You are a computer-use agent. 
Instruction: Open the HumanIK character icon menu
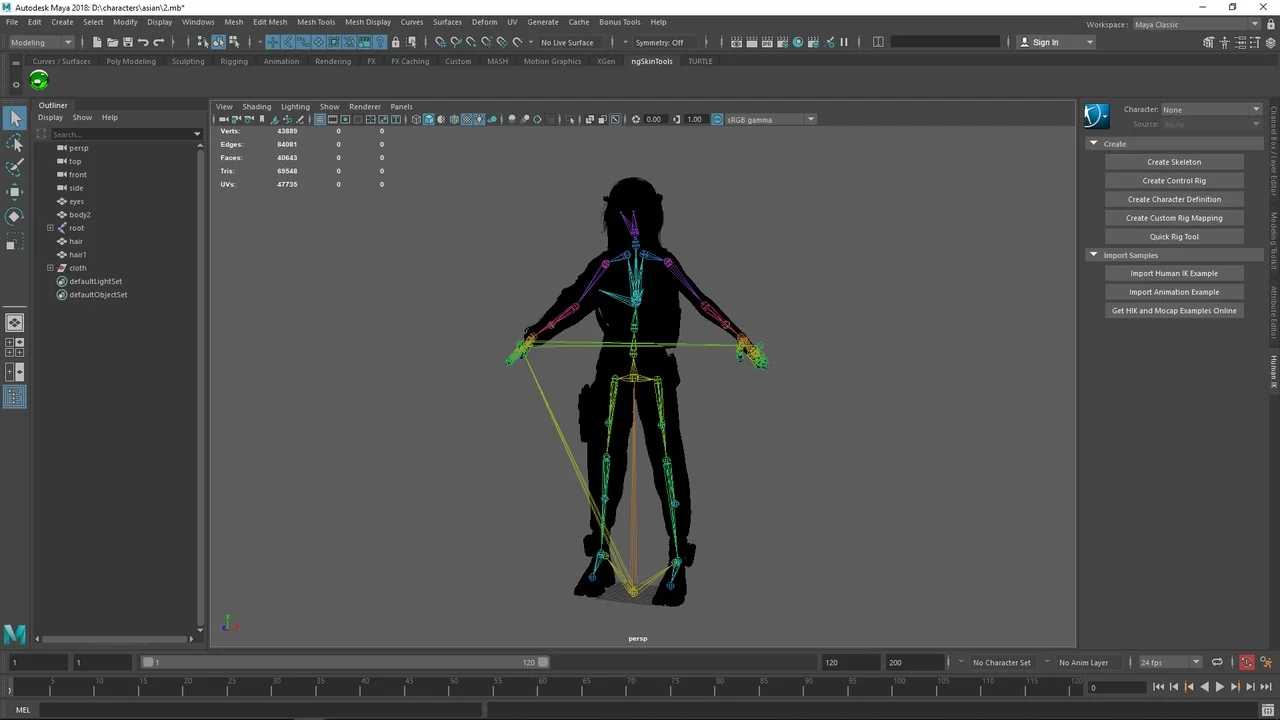[1096, 116]
